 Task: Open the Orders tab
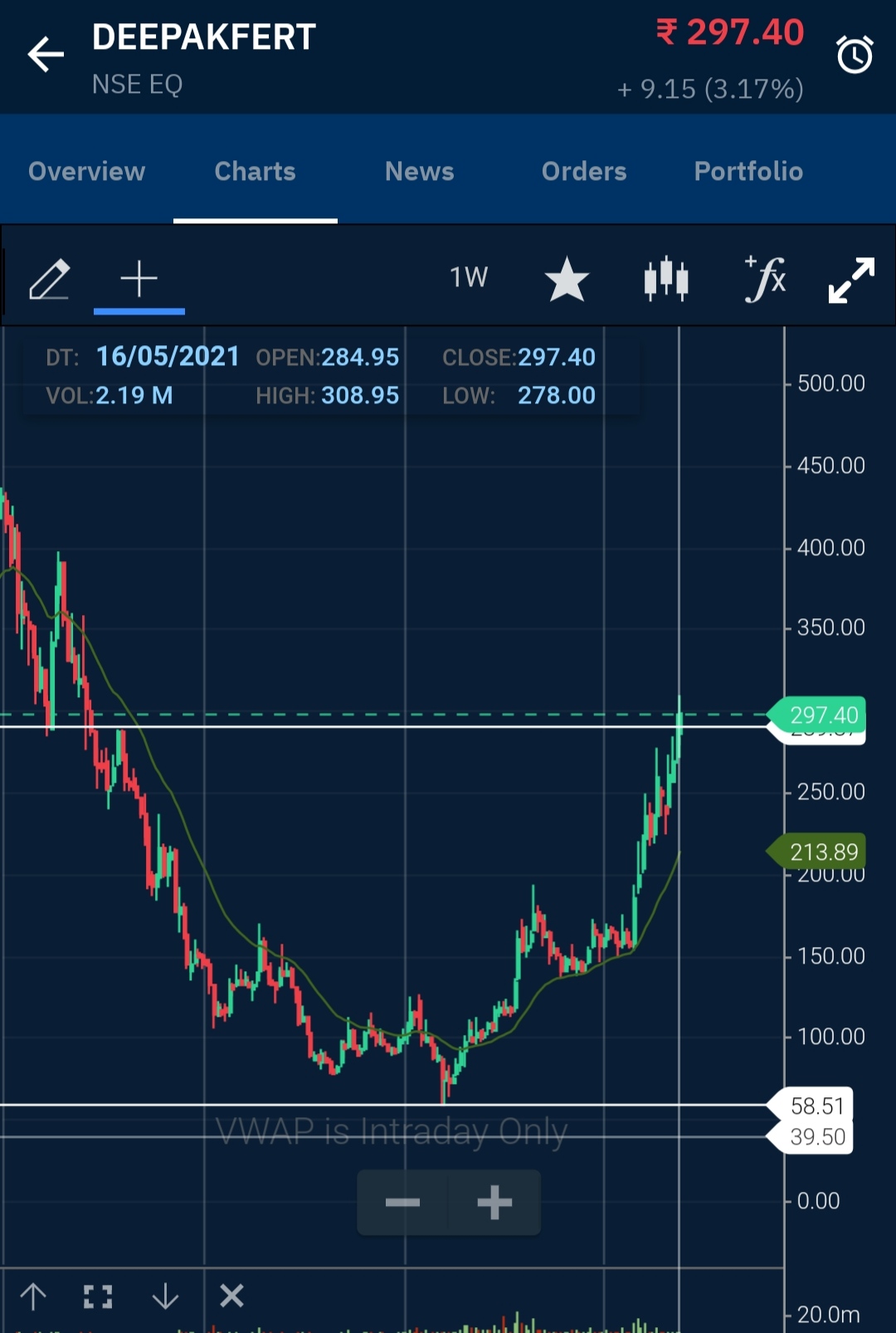(584, 171)
